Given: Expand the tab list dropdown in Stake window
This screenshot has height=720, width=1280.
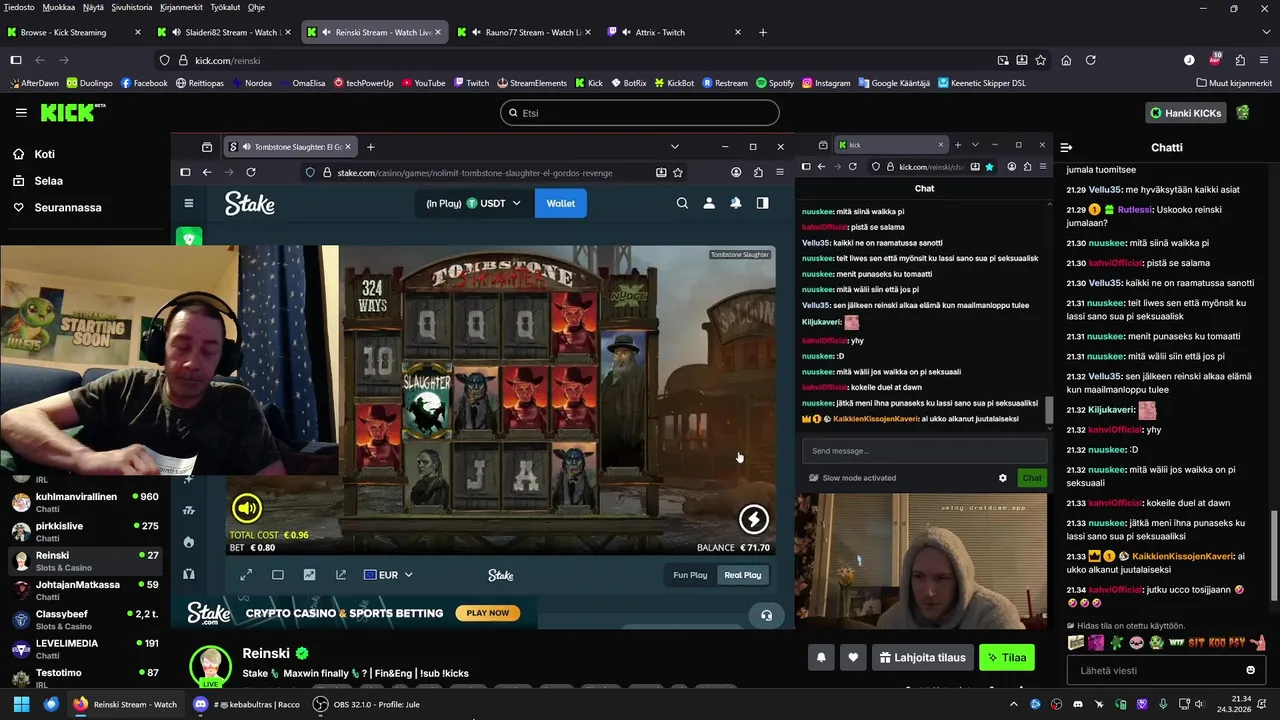Looking at the screenshot, I should point(674,147).
